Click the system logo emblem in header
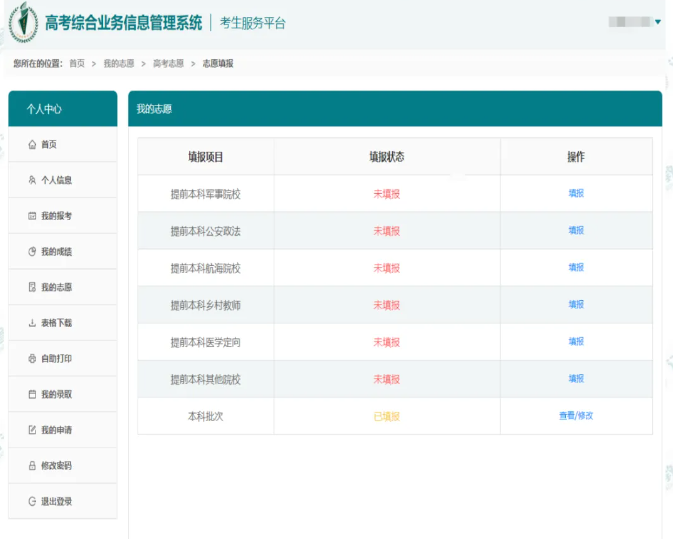 click(24, 23)
